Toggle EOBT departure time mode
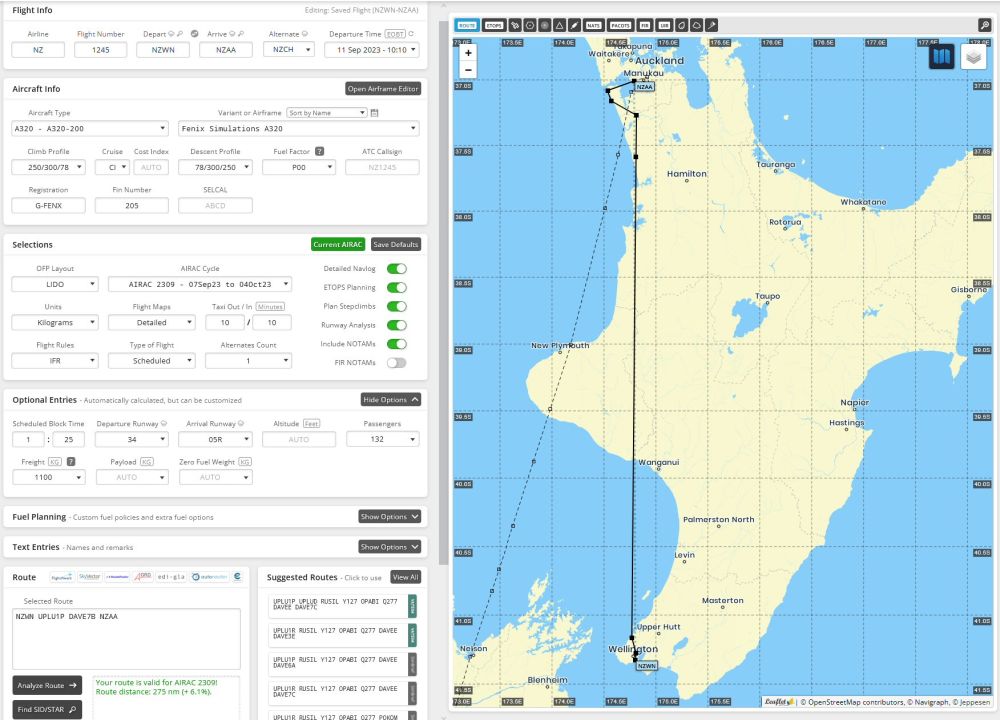The height and width of the screenshot is (720, 1000). click(x=395, y=34)
